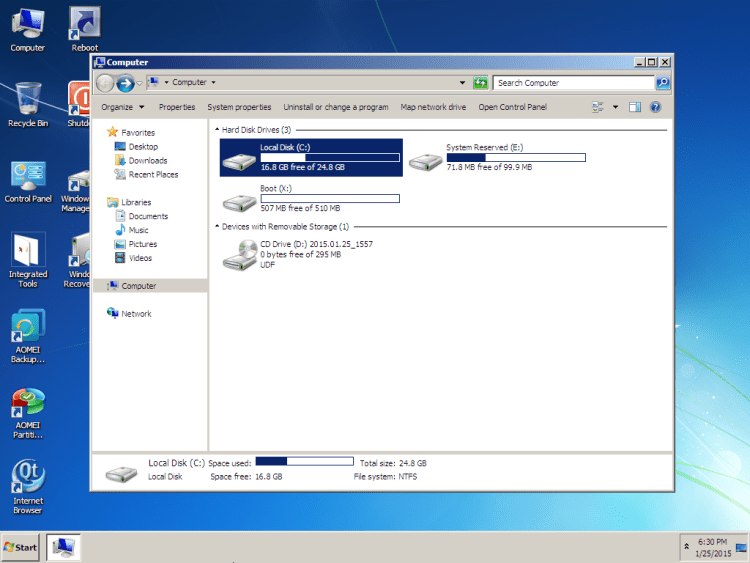The width and height of the screenshot is (750, 563).
Task: Click Uninstall or change a program
Action: click(336, 107)
